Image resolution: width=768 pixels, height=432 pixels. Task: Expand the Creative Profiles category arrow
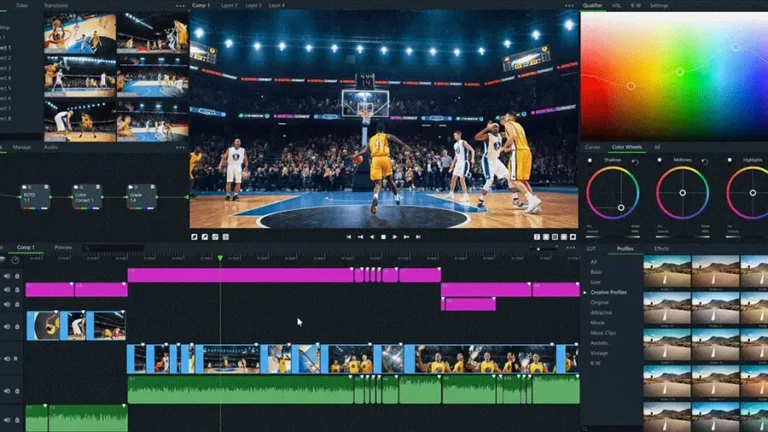tap(585, 292)
